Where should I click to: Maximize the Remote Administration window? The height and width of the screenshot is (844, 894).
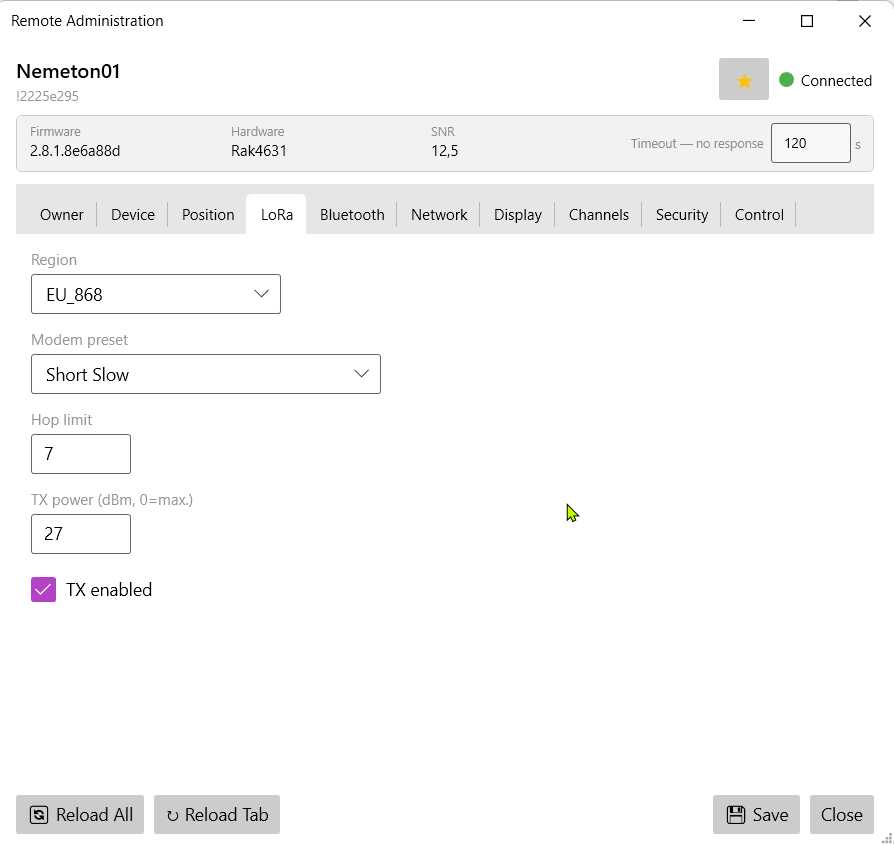(x=807, y=21)
